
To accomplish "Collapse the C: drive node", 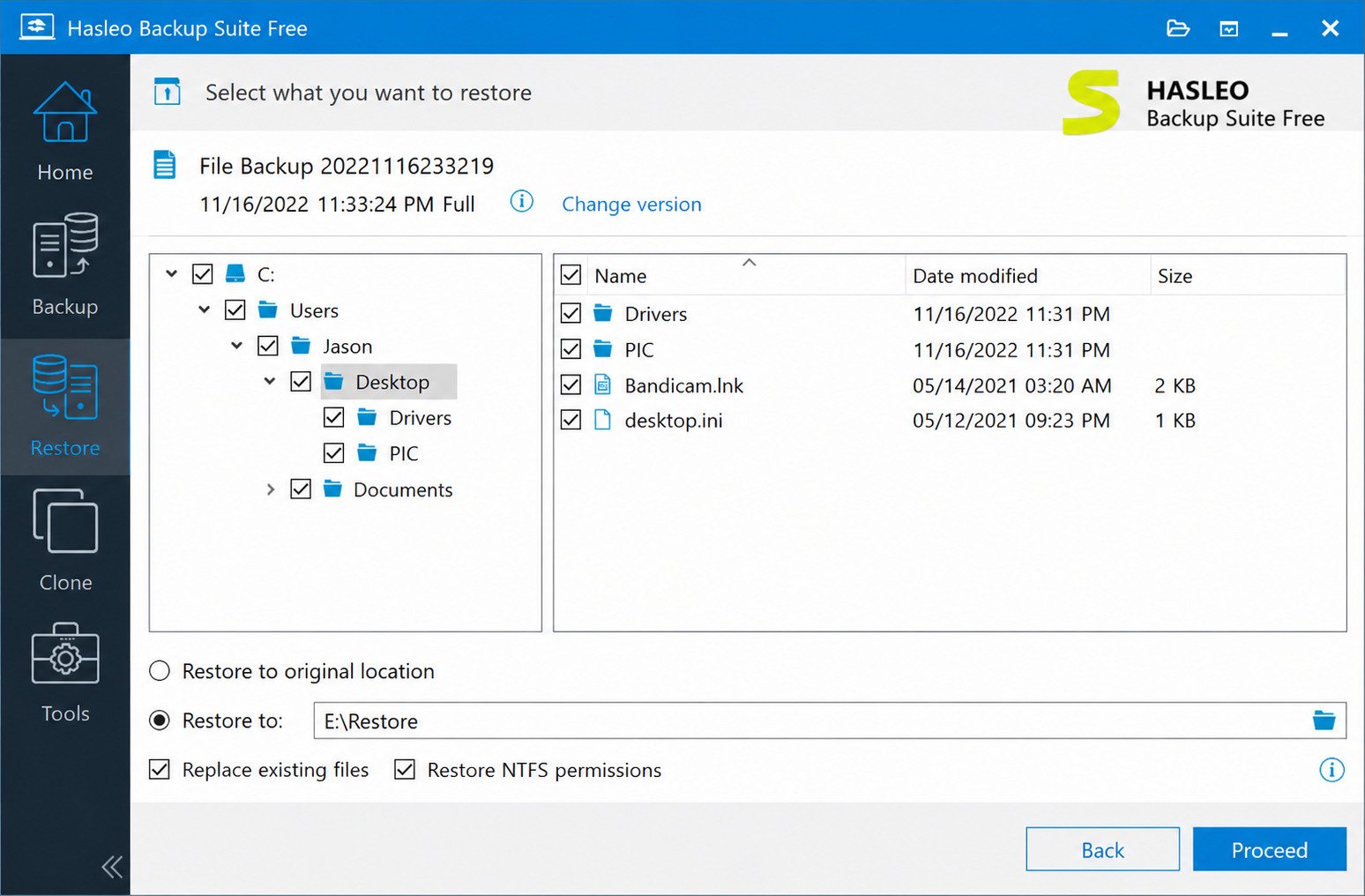I will click(172, 273).
